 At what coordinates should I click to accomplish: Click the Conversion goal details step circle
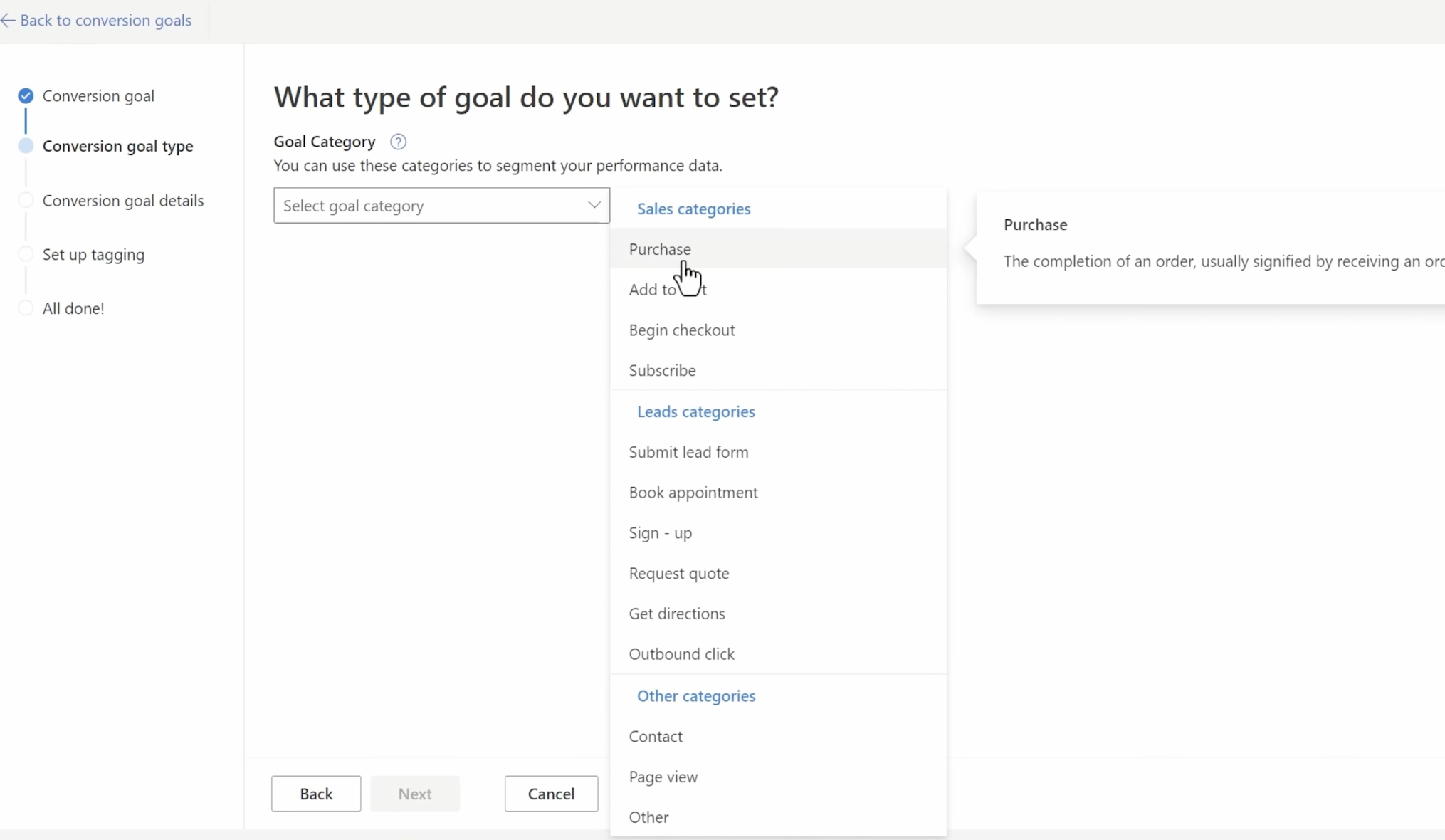coord(26,200)
